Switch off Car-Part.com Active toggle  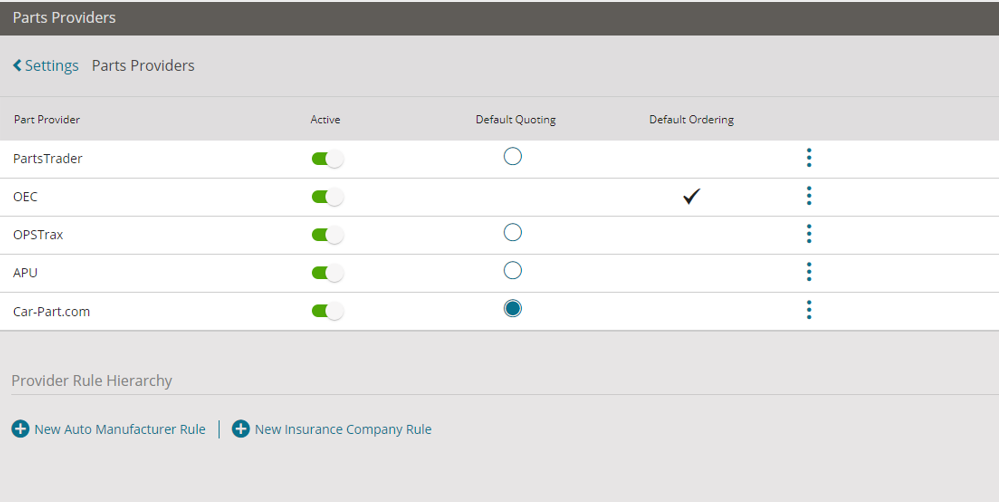click(327, 311)
